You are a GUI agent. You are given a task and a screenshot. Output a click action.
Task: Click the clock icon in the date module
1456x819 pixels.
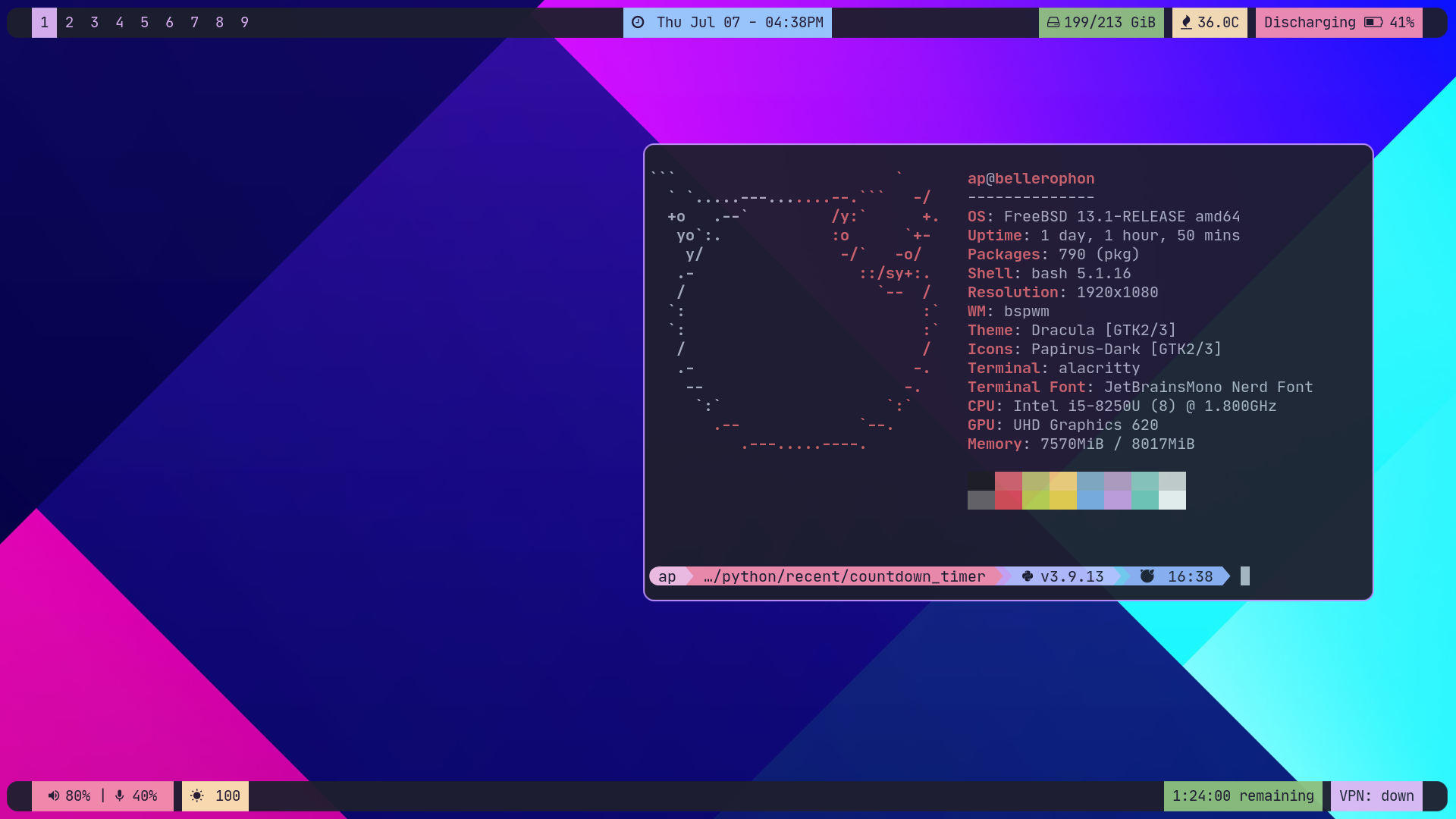(638, 23)
